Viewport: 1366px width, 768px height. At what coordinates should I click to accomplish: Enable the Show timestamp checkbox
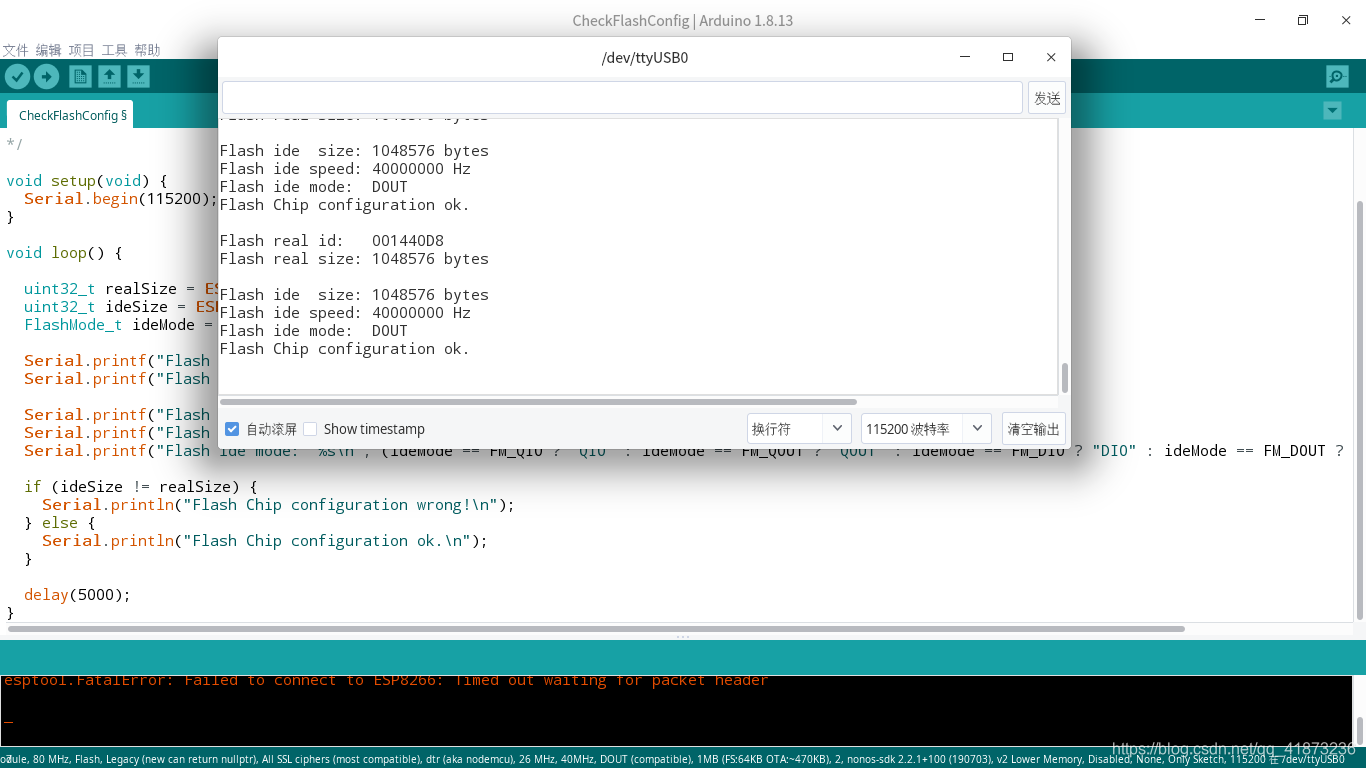310,429
